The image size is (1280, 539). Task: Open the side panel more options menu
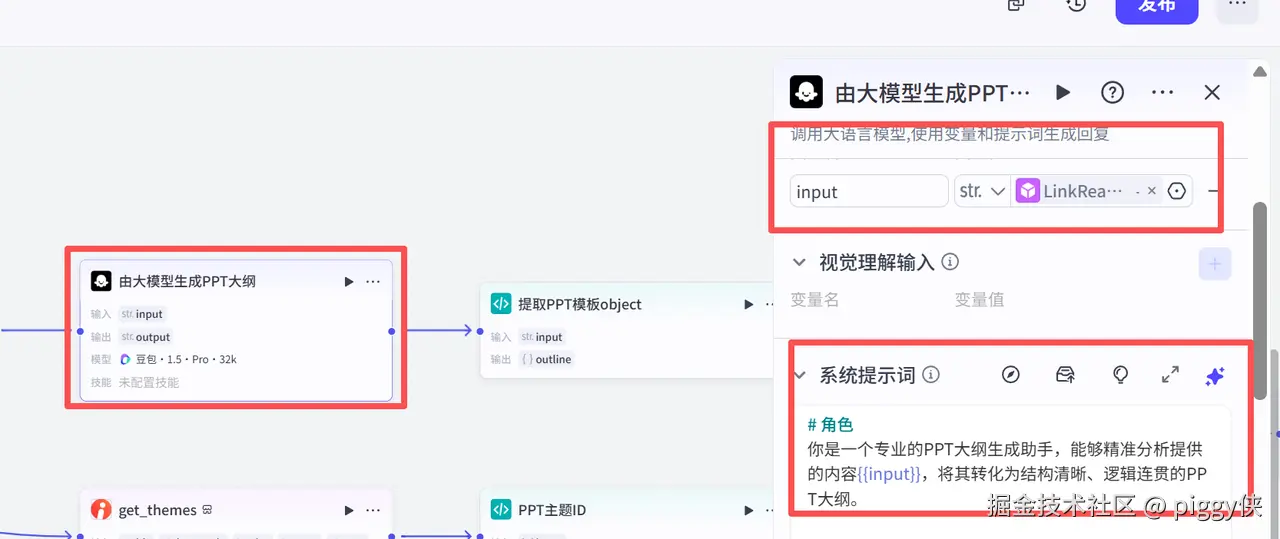point(1162,92)
